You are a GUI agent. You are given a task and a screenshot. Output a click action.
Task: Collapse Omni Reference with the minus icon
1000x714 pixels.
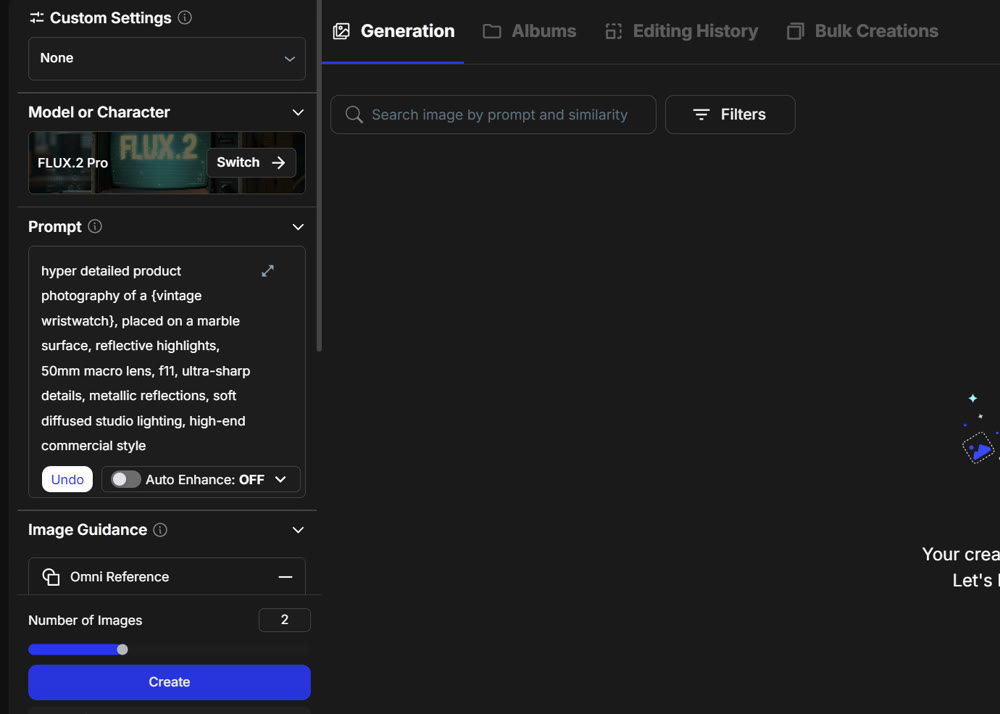click(285, 577)
